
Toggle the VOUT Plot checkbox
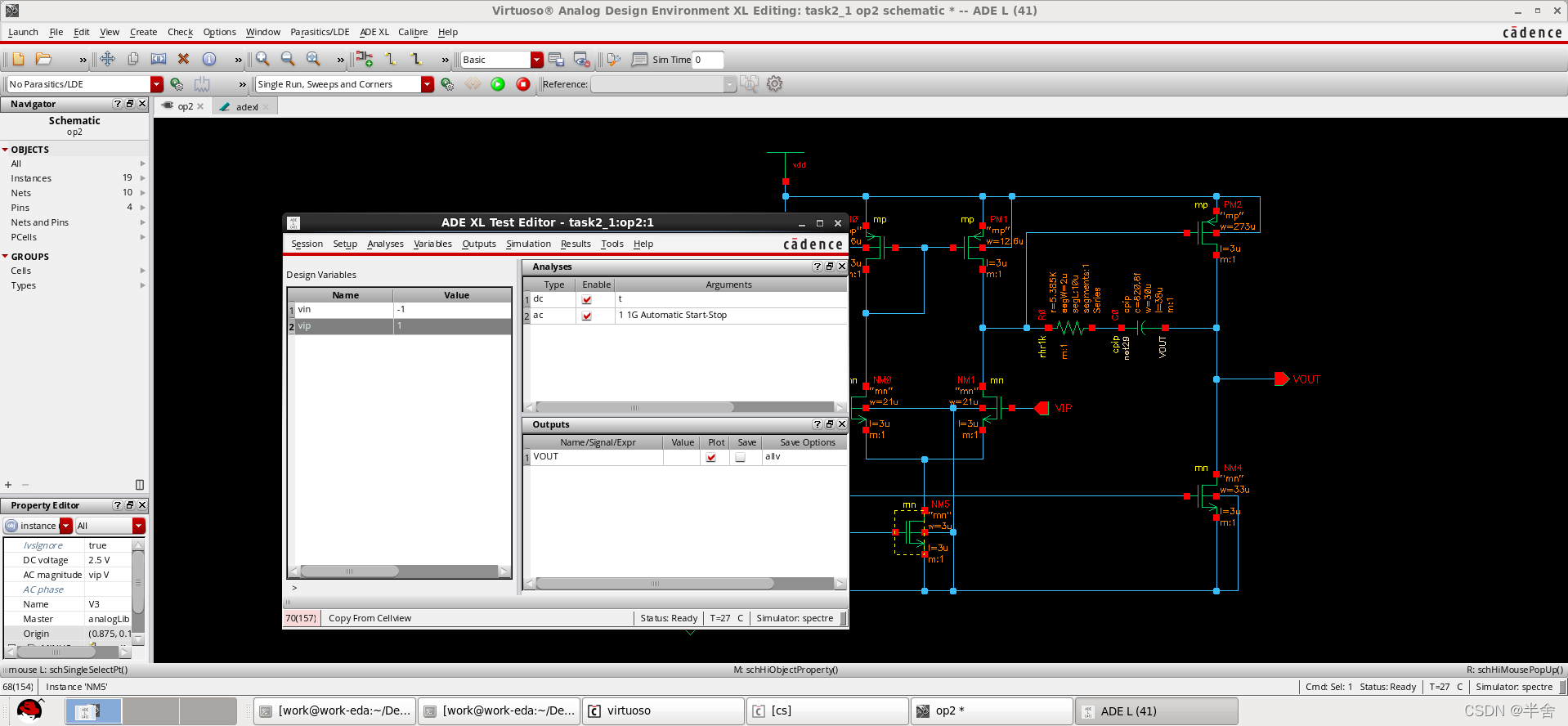(x=711, y=457)
